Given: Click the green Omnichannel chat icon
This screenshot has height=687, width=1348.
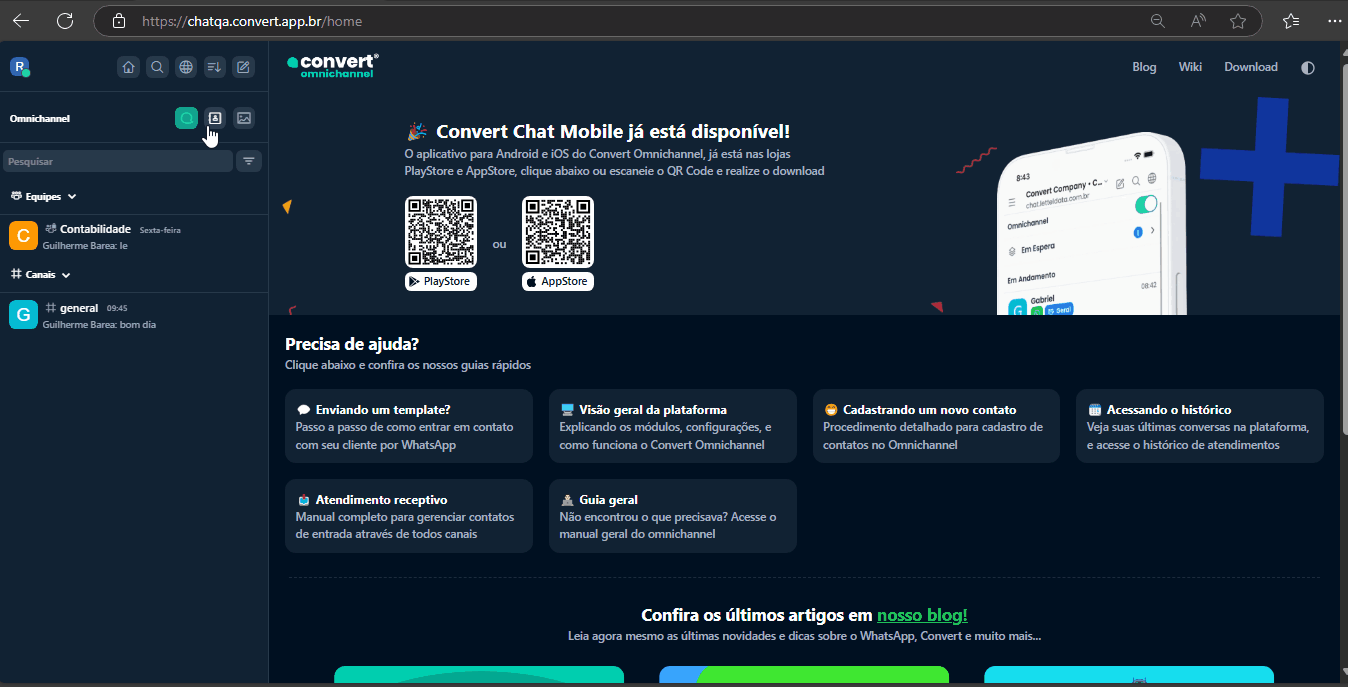Looking at the screenshot, I should 186,118.
